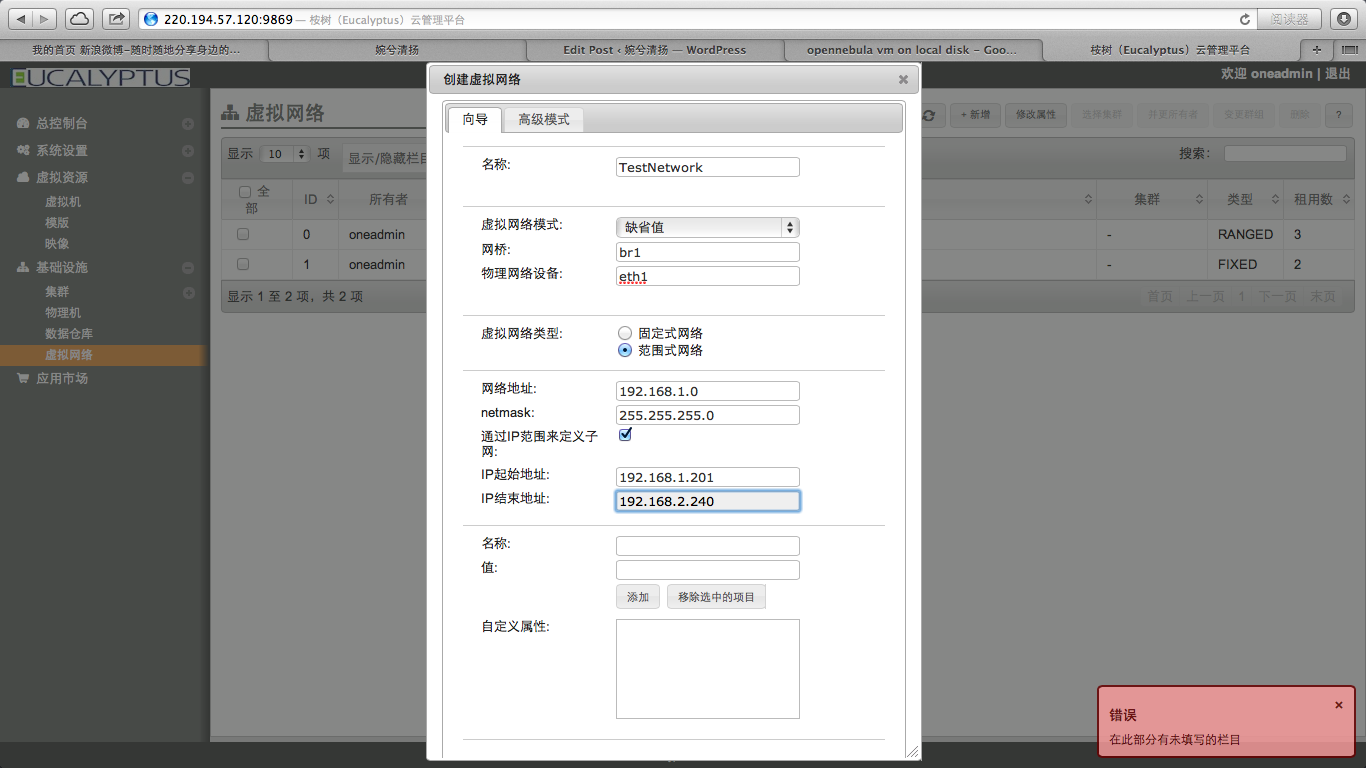Switch to the 高级模式 tab
The image size is (1366, 768).
coord(543,120)
